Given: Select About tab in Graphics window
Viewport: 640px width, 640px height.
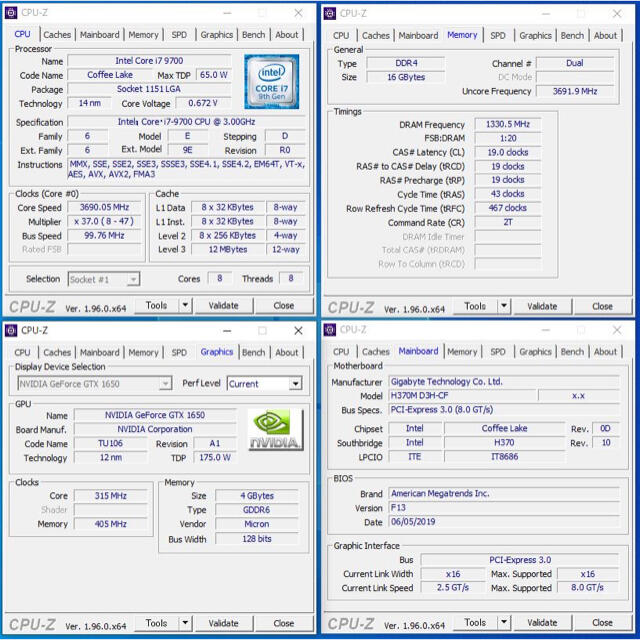Looking at the screenshot, I should tap(287, 352).
